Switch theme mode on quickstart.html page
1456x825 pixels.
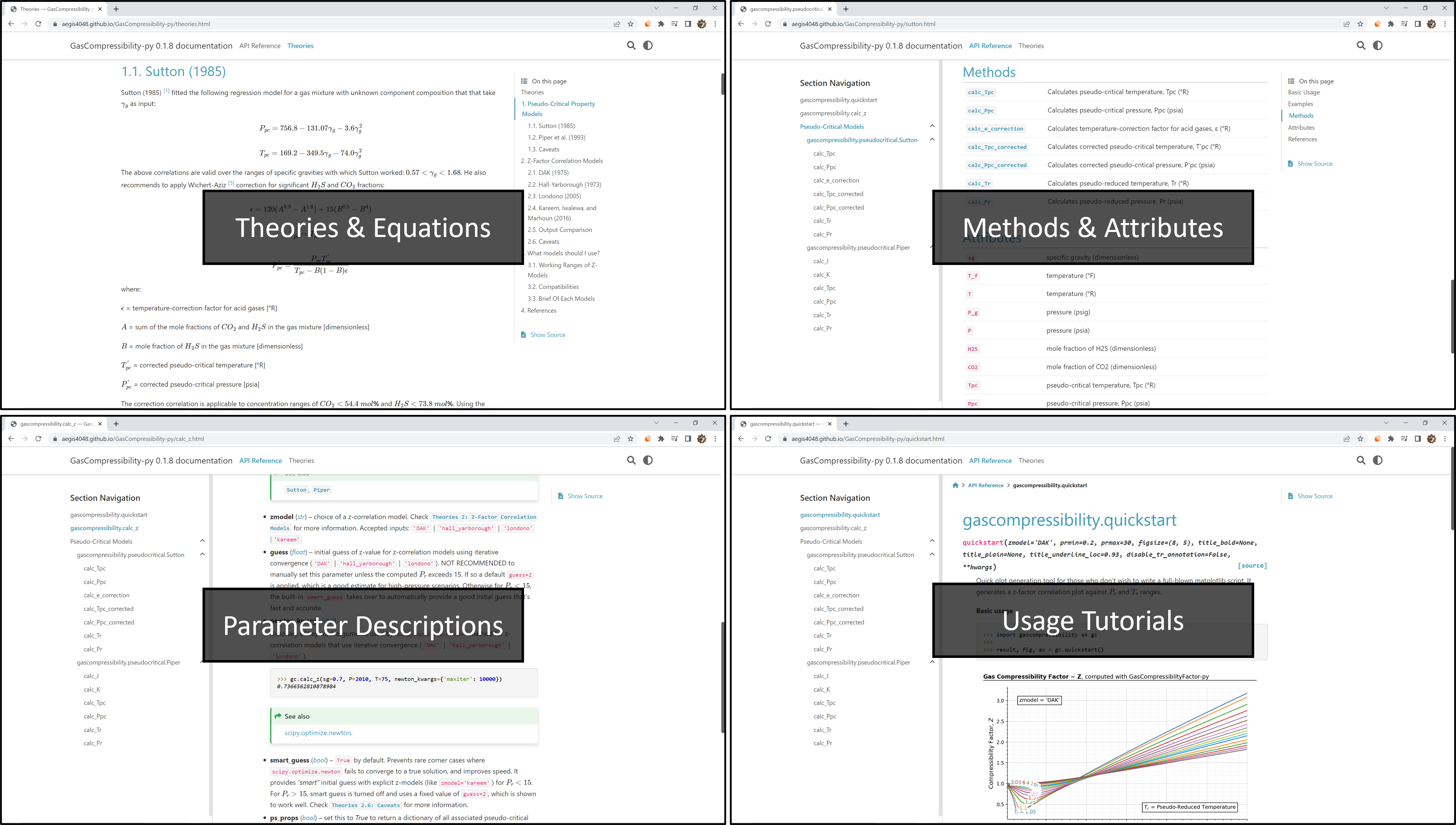point(1377,460)
